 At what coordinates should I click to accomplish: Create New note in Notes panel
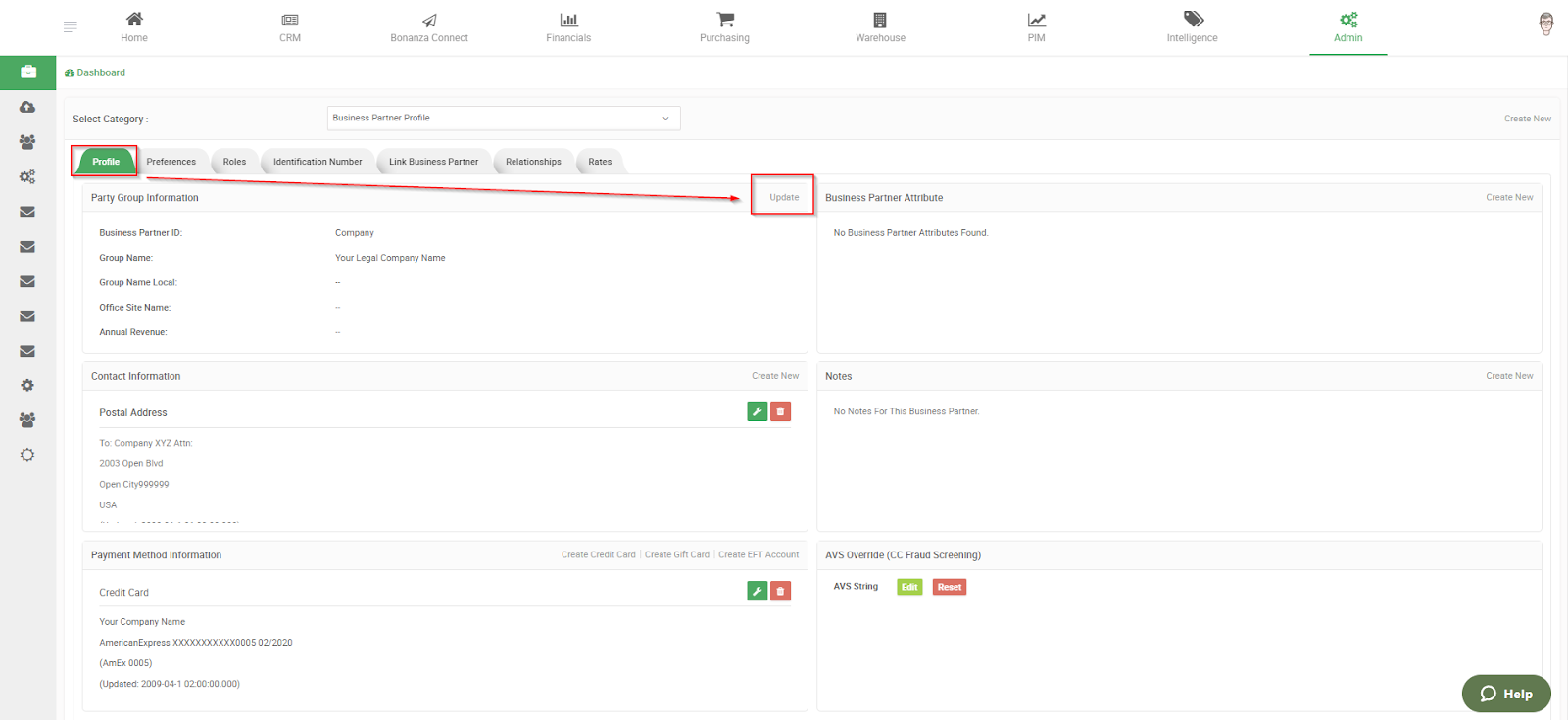point(1509,376)
